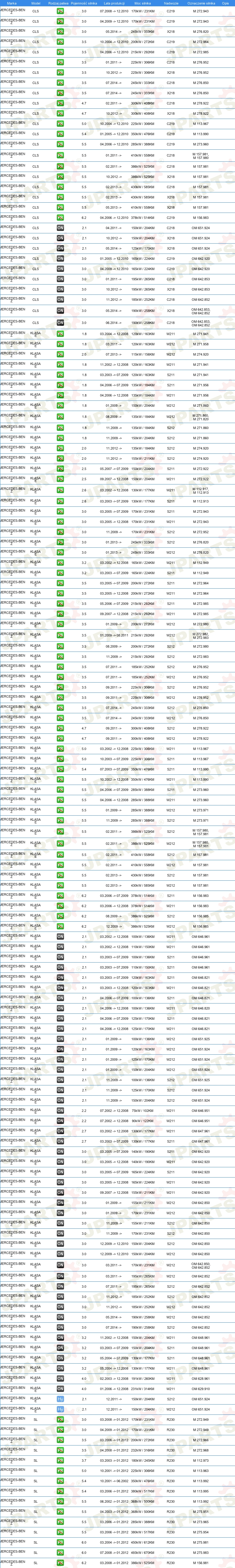The image size is (235, 1568).
Task: Click petrol icon in CLS M 113.967 row
Action: click(x=60, y=123)
